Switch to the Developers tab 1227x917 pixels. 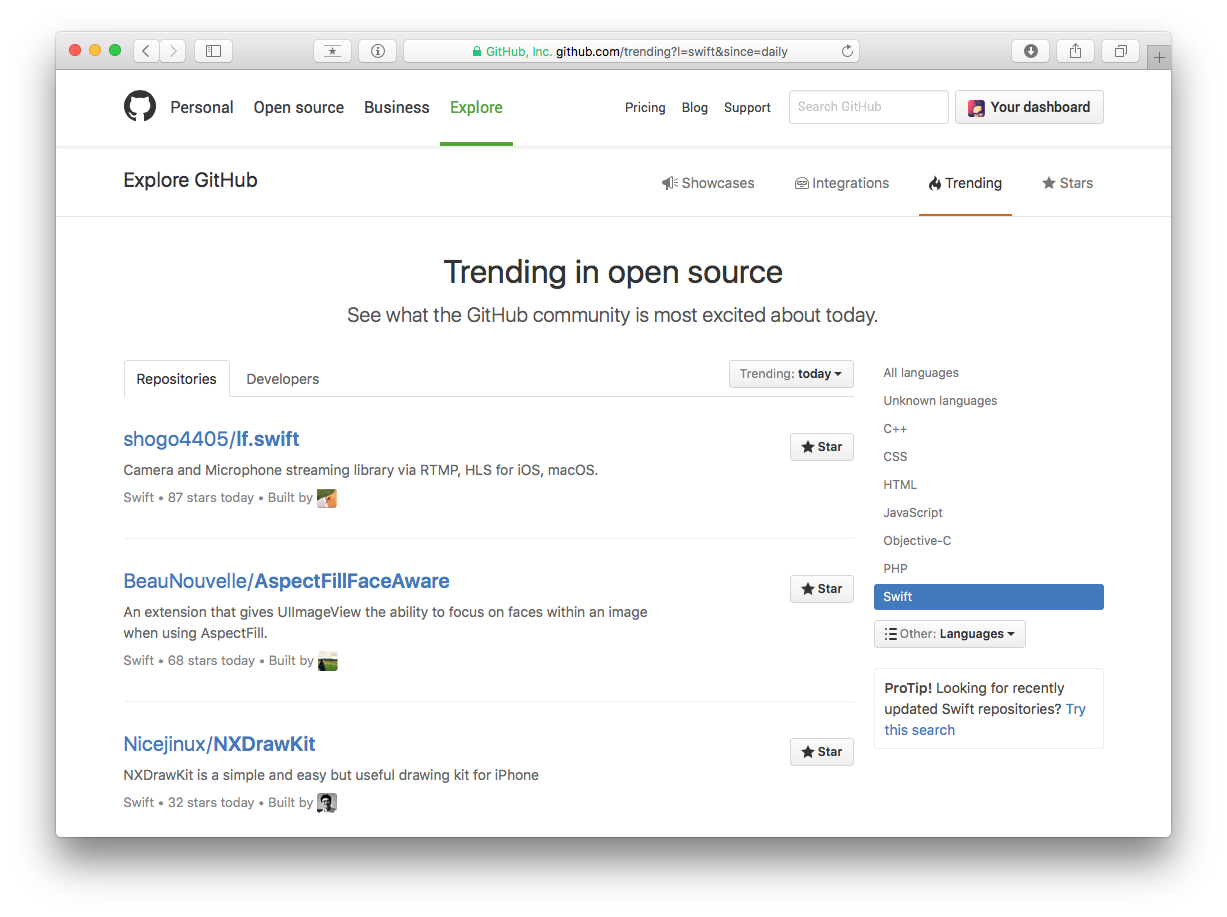pyautogui.click(x=282, y=379)
